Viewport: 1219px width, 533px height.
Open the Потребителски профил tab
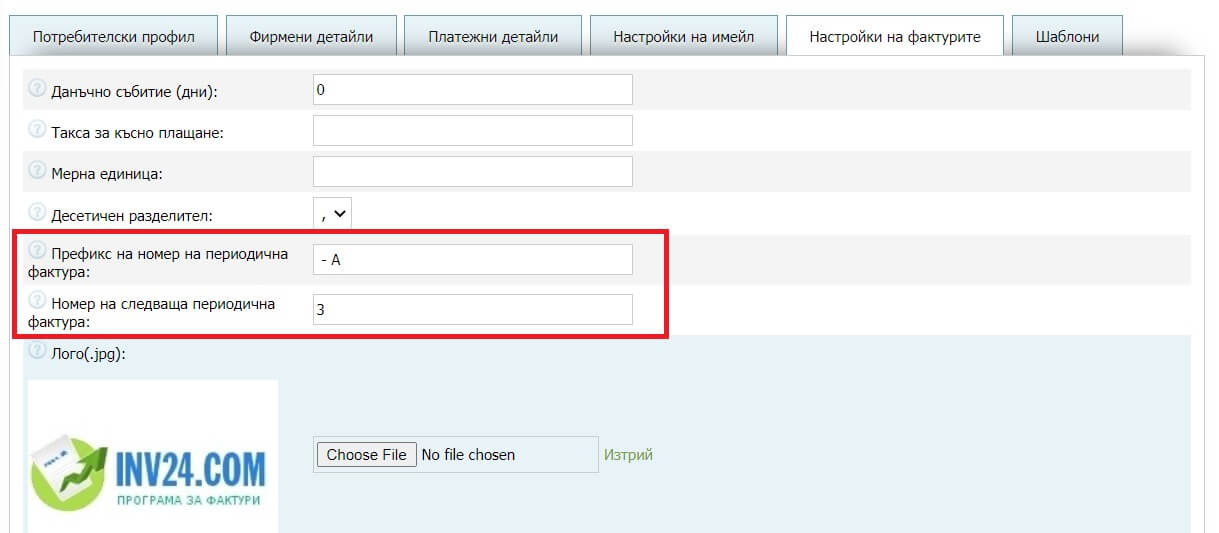coord(114,37)
